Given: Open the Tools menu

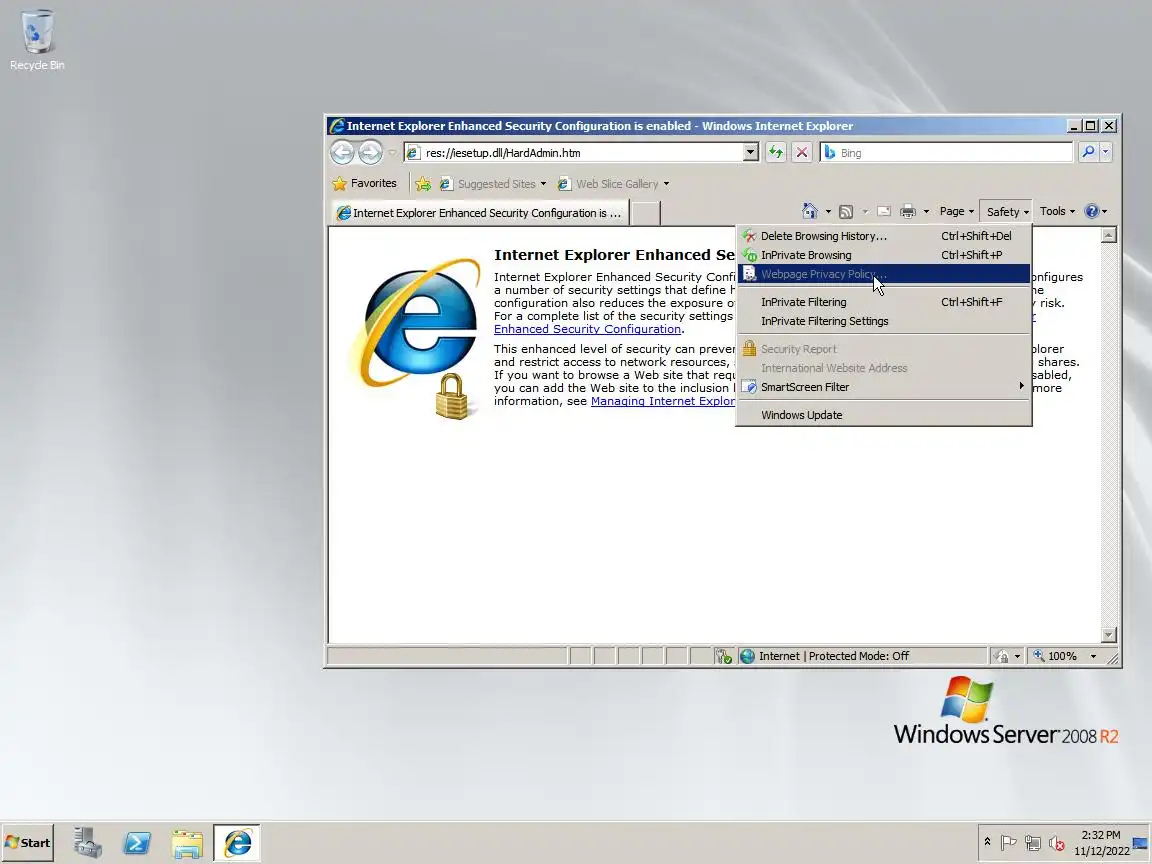Looking at the screenshot, I should [1057, 212].
